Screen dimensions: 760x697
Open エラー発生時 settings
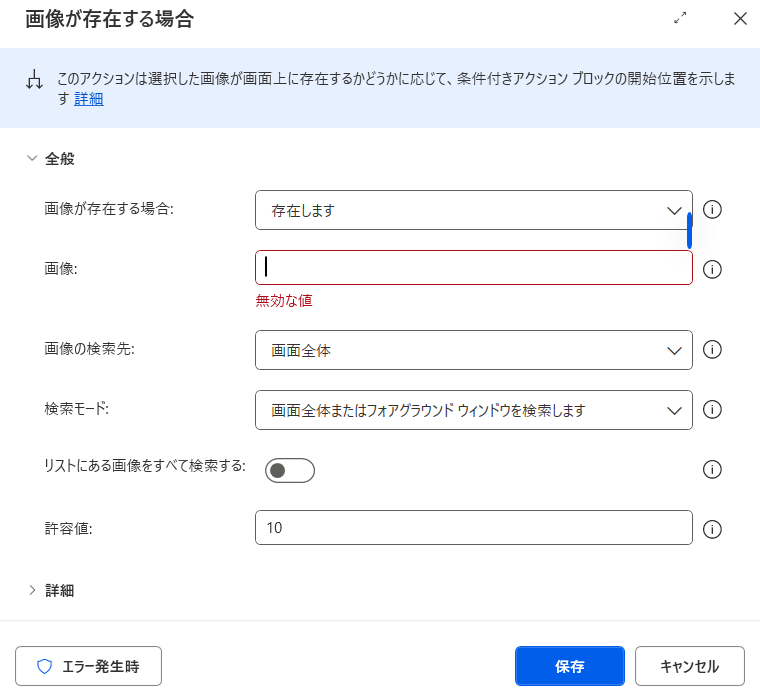(88, 666)
